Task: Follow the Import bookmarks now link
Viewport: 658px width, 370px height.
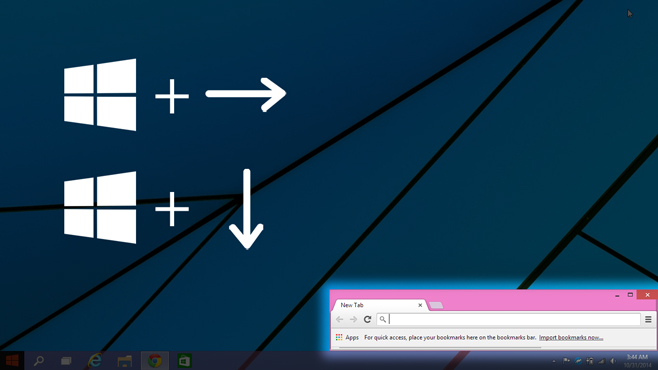Action: click(571, 337)
